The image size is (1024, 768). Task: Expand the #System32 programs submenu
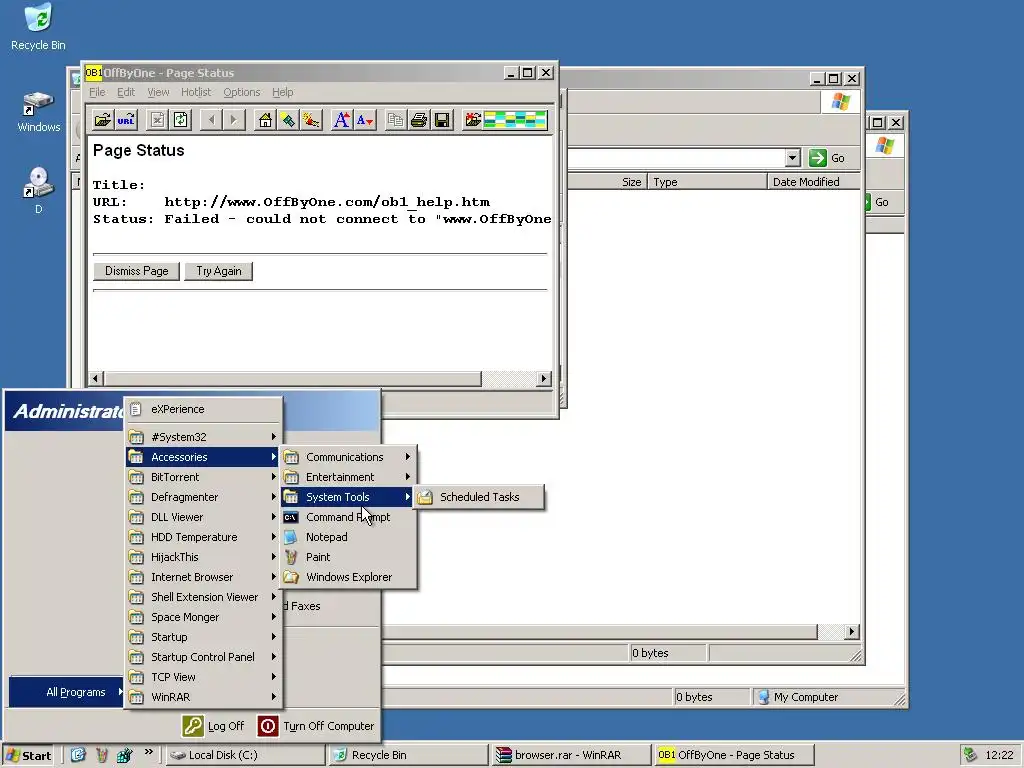(203, 437)
